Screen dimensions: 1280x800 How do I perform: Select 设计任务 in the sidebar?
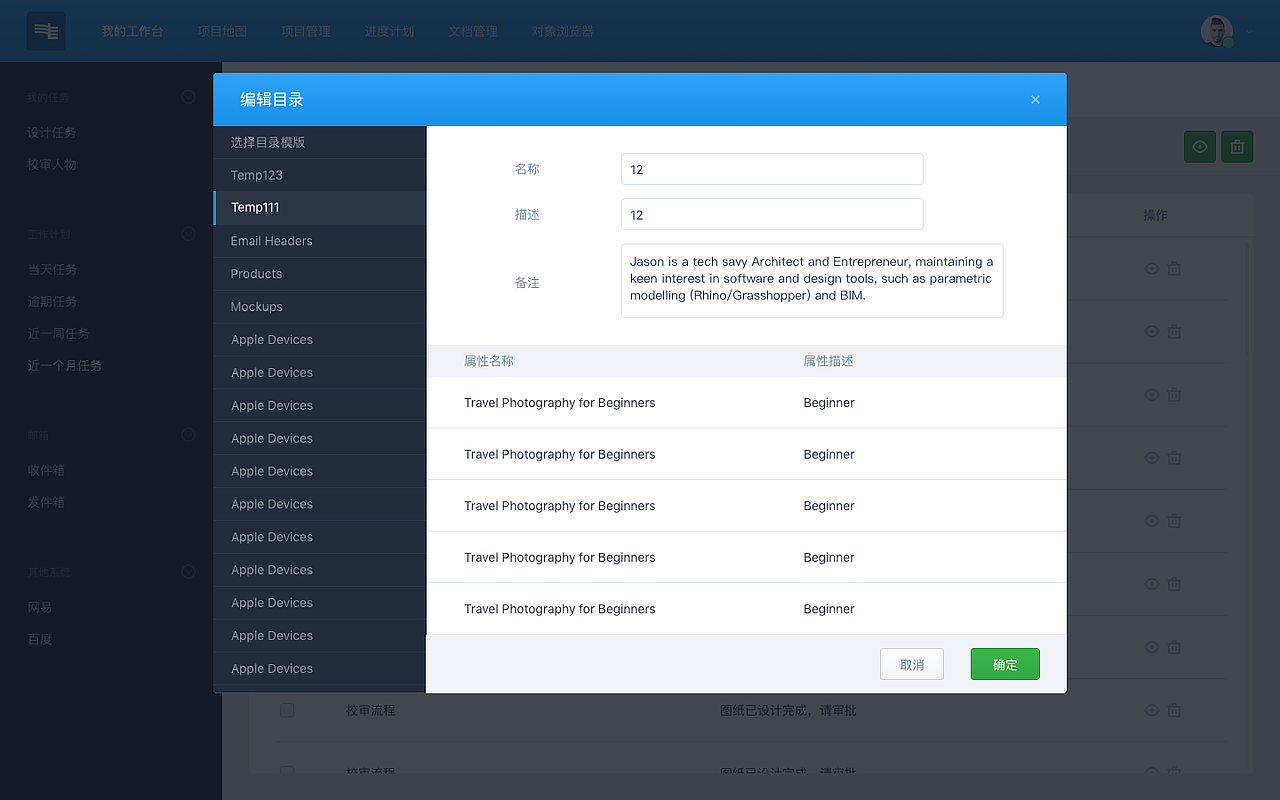(x=52, y=133)
